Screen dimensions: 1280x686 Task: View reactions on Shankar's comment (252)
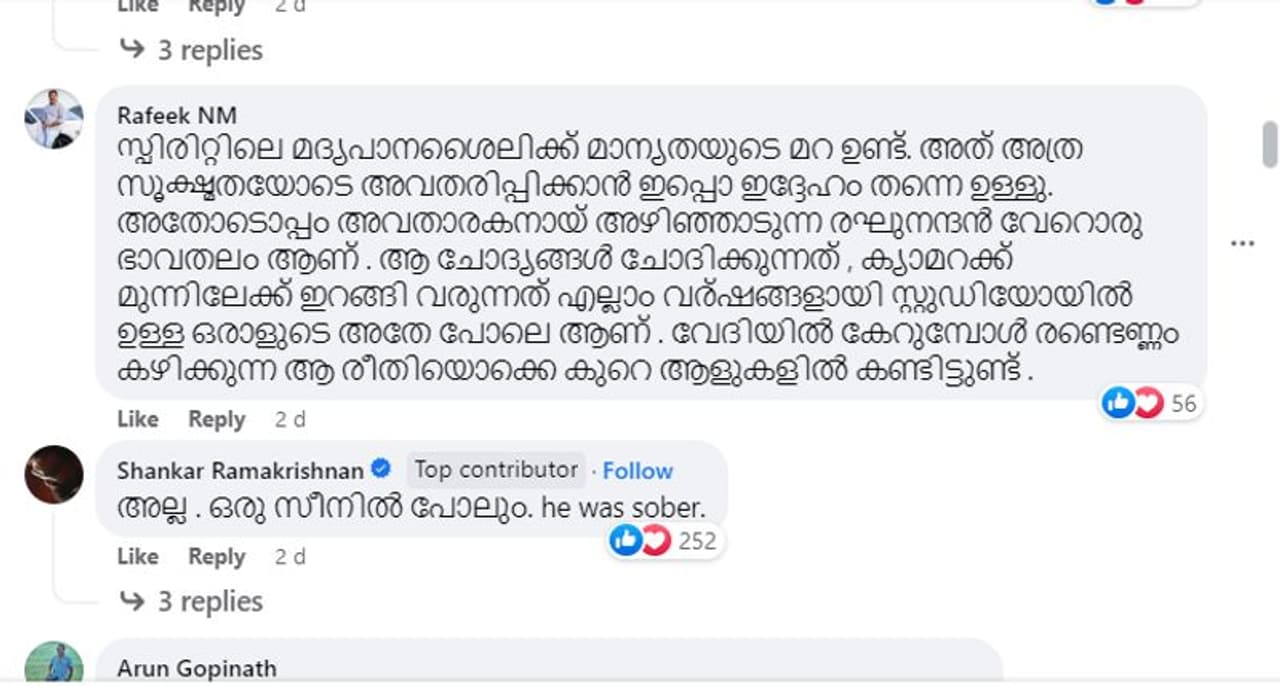[665, 541]
